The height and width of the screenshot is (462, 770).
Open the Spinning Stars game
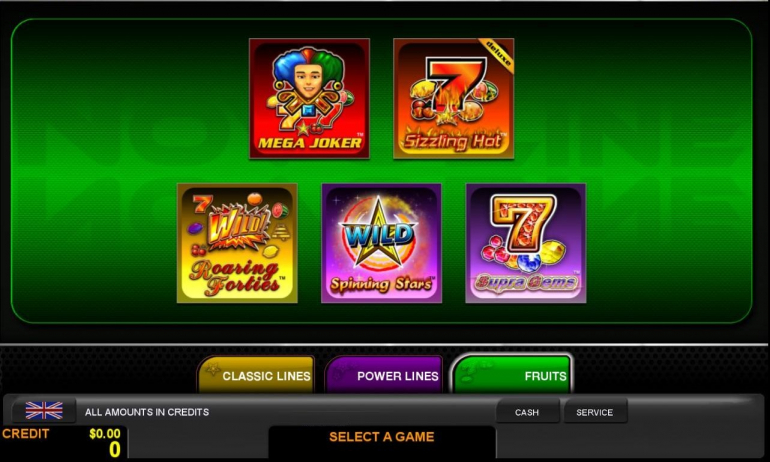click(382, 244)
